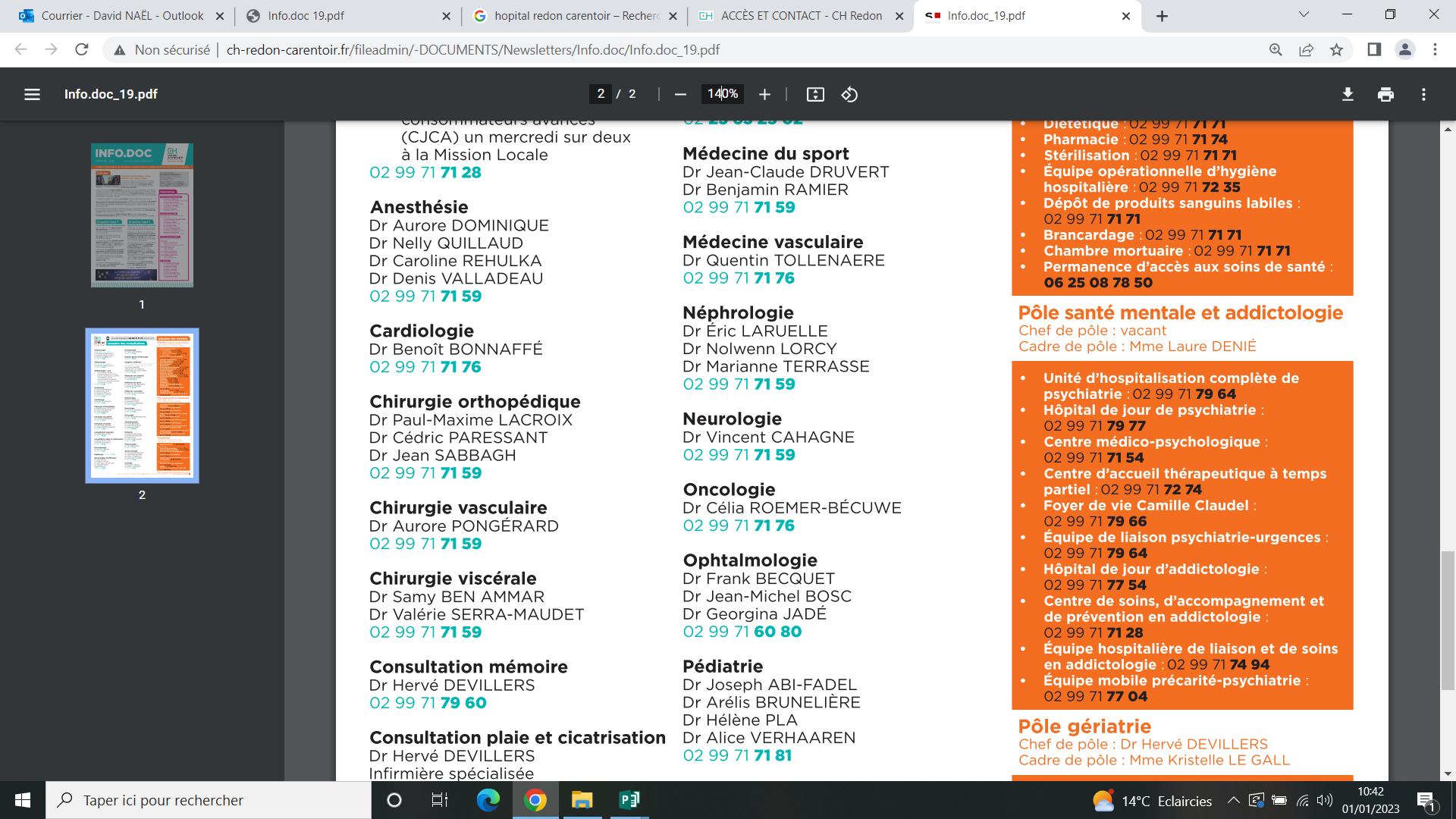Click the fit to page icon
The width and height of the screenshot is (1456, 819).
point(815,95)
